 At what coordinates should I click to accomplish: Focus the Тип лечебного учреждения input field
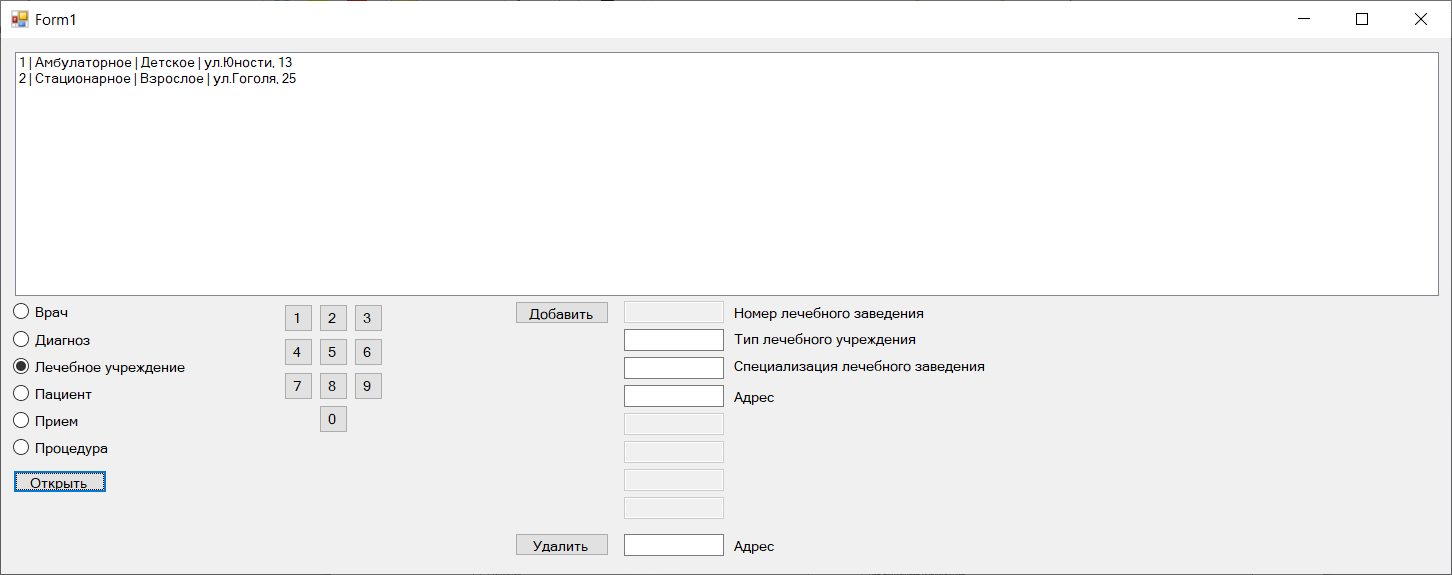[674, 340]
